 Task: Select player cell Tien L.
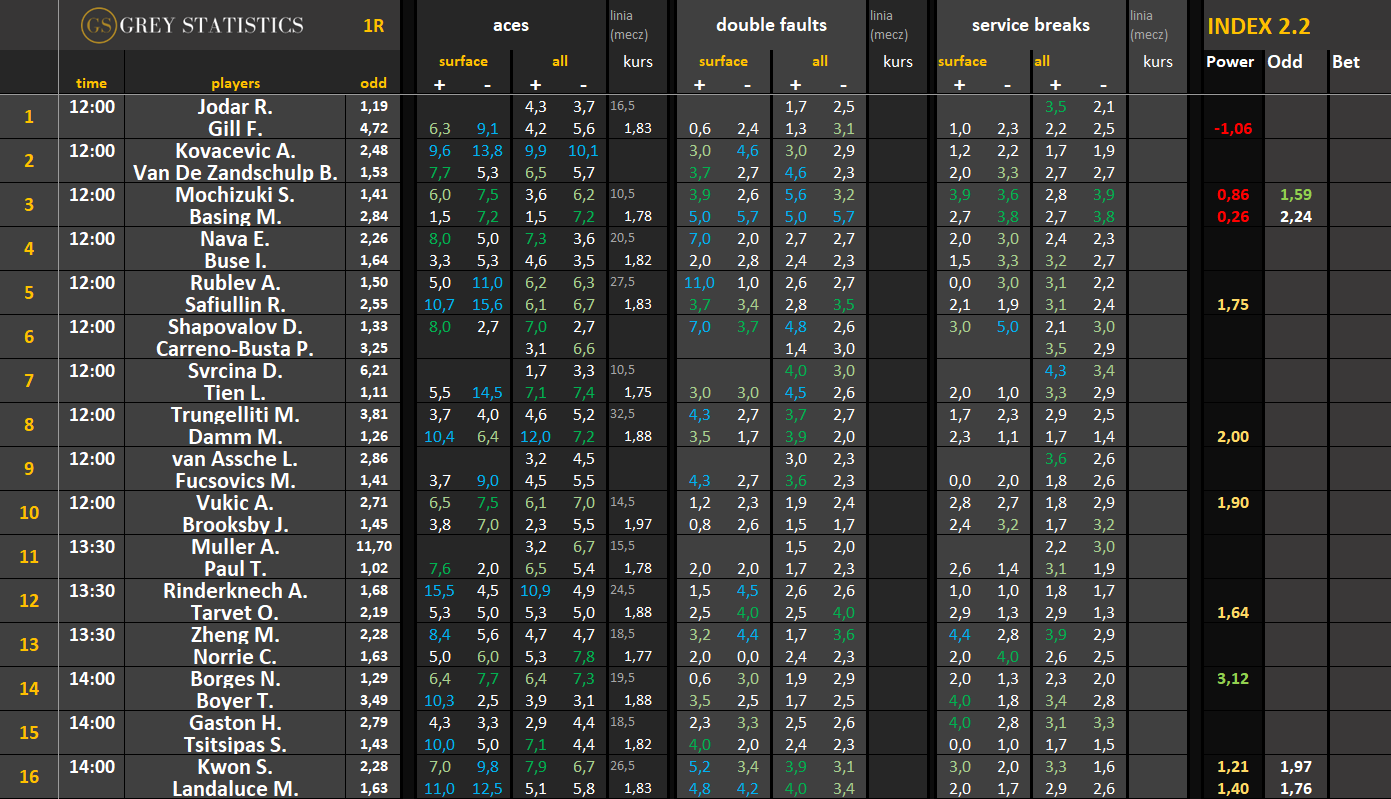tap(235, 392)
